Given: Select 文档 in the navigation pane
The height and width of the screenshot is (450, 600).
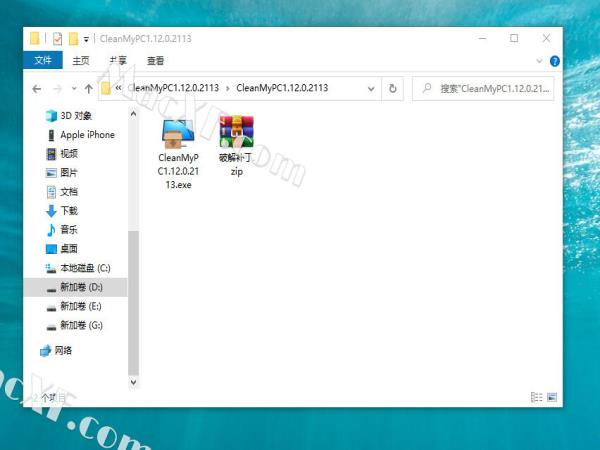Looking at the screenshot, I should pyautogui.click(x=62, y=192).
